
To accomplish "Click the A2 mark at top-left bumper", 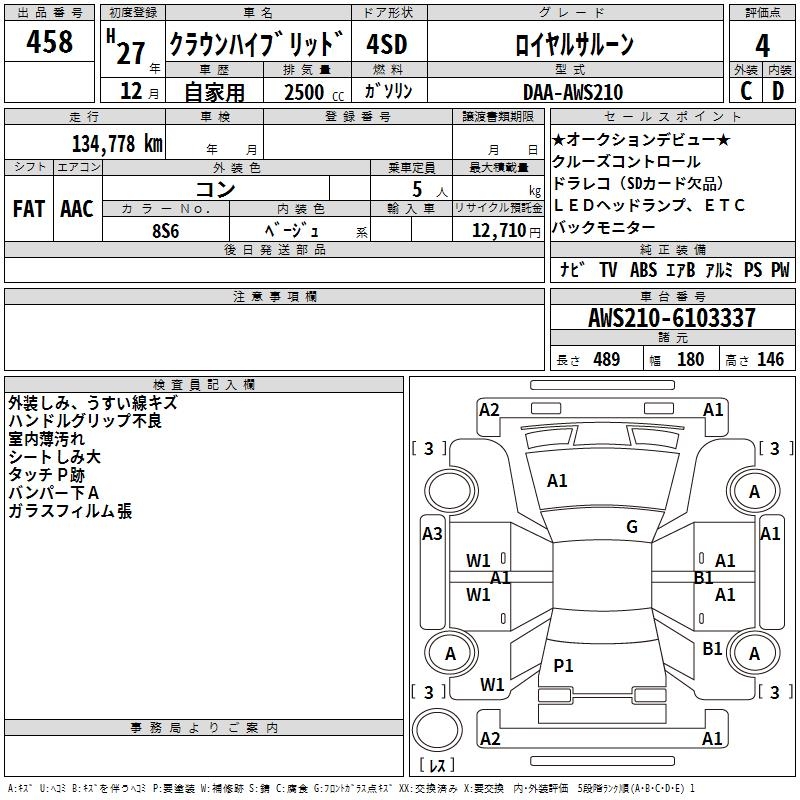I will [489, 409].
